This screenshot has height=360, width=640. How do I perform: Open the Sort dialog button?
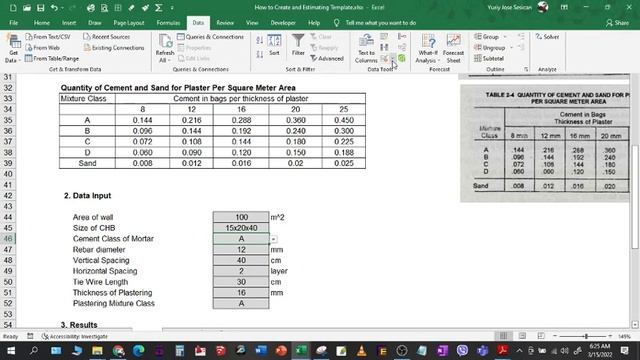coord(274,45)
